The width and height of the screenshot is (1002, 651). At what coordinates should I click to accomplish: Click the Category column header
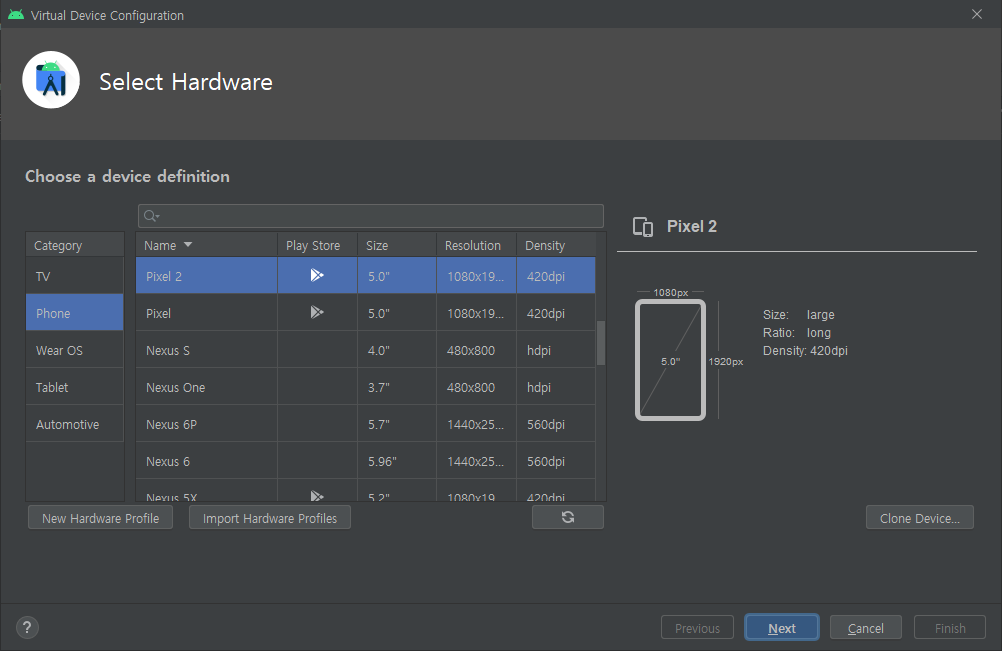click(75, 245)
